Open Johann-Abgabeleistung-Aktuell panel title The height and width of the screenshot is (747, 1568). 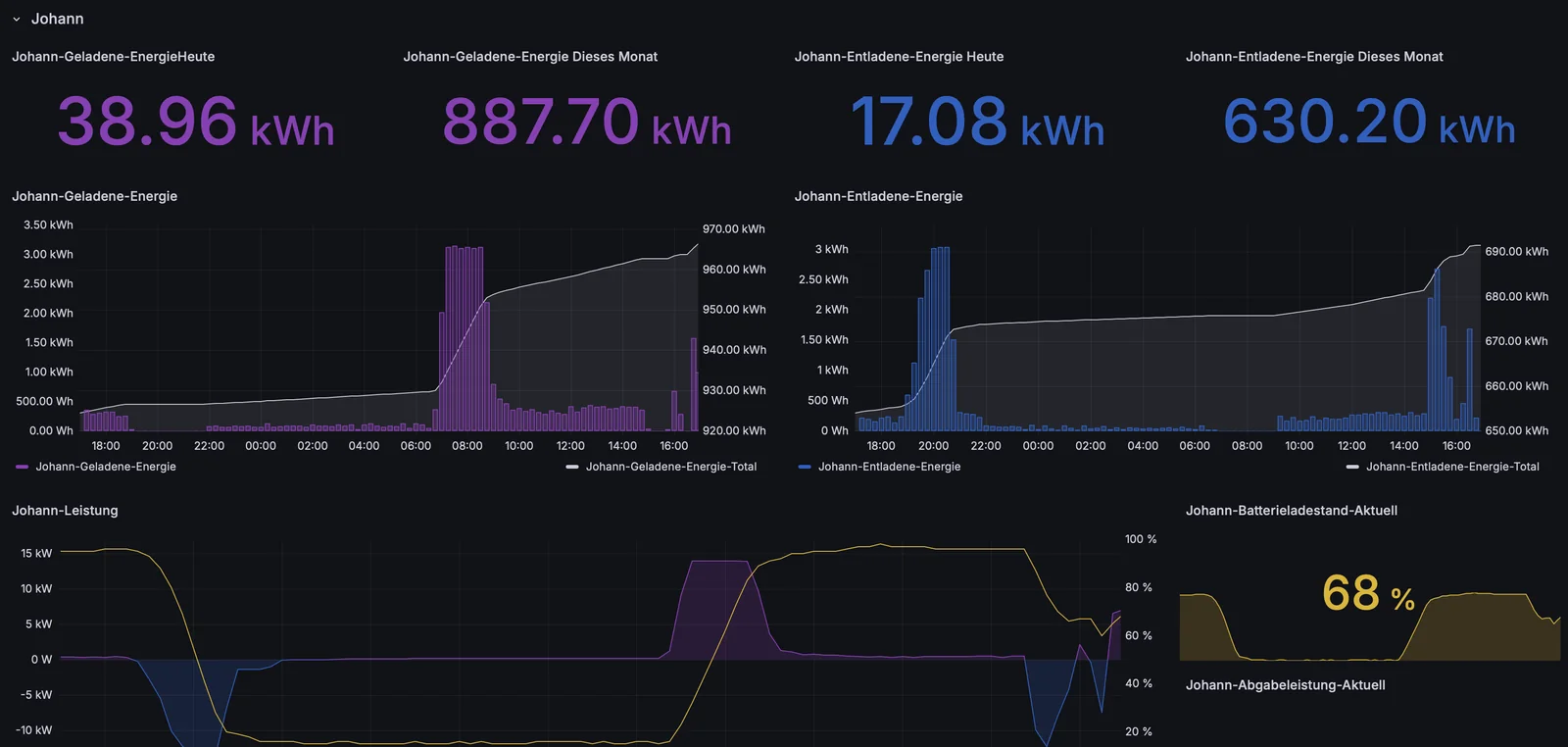(1285, 685)
